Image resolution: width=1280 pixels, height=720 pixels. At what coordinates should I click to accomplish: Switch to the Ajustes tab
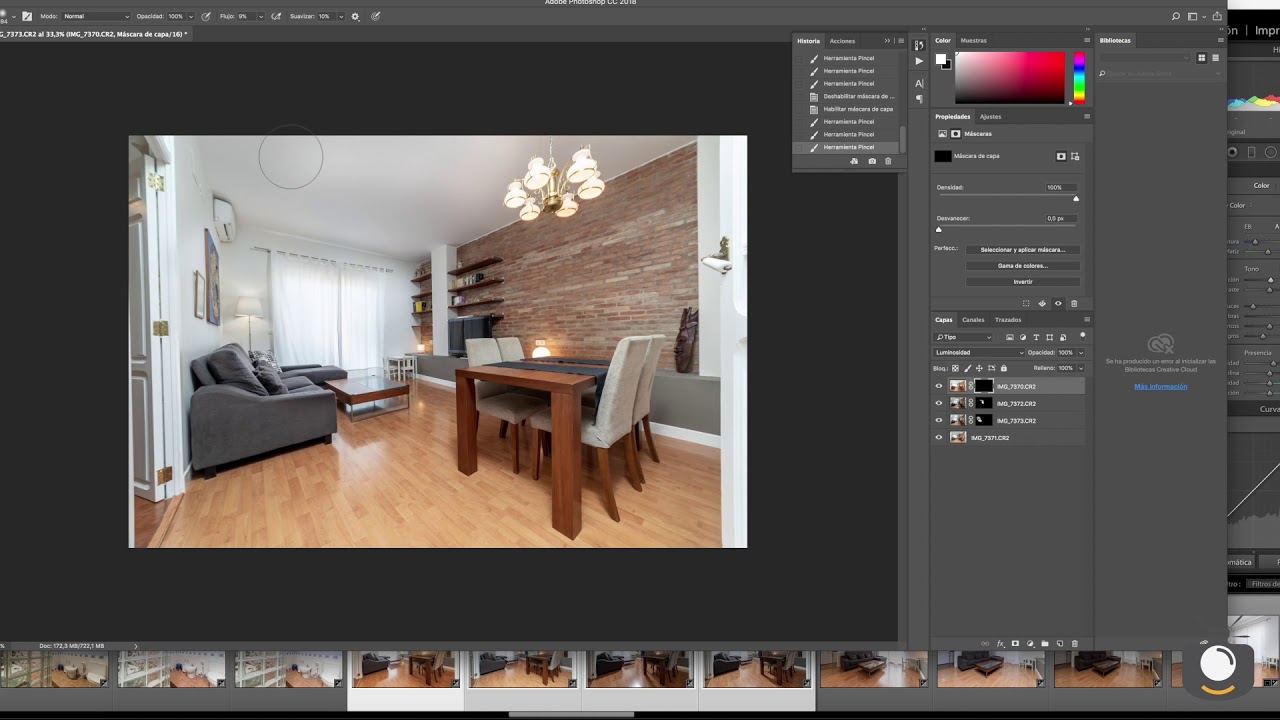tap(990, 117)
